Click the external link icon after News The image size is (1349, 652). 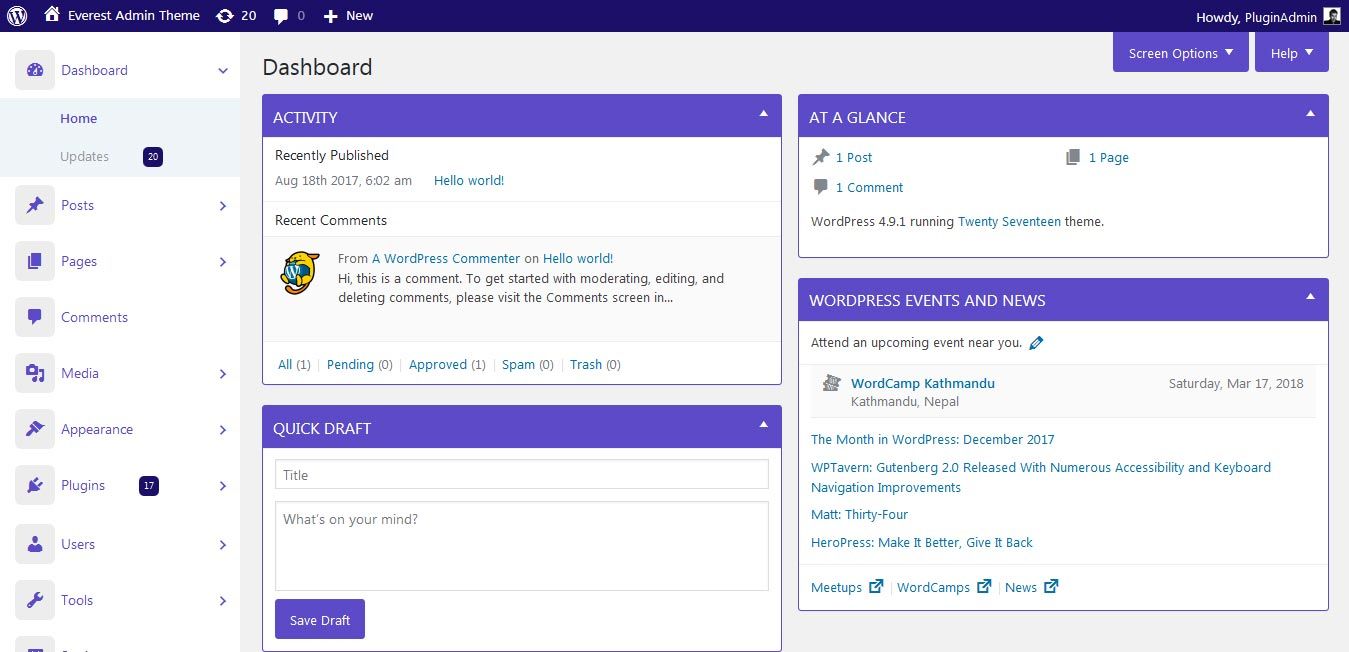point(1051,587)
